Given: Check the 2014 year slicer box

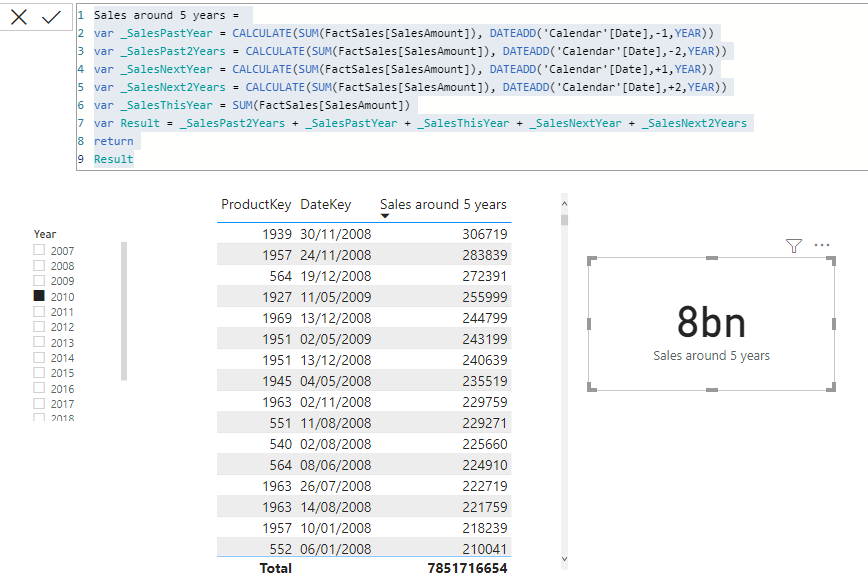Looking at the screenshot, I should tap(39, 357).
